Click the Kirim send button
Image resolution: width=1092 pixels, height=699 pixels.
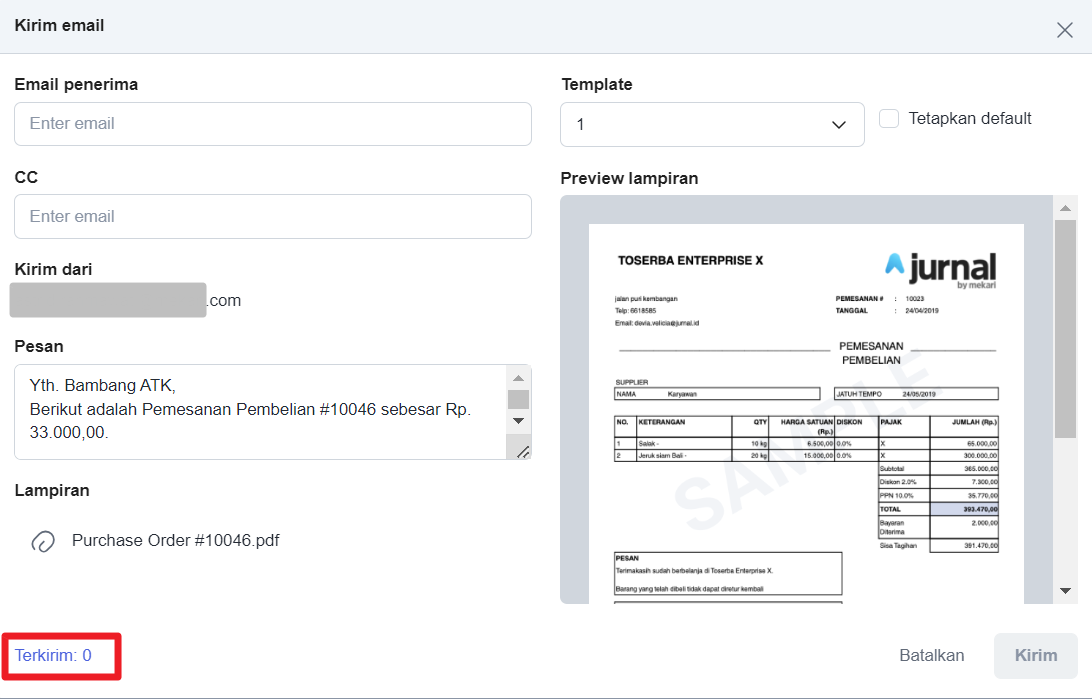1035,656
